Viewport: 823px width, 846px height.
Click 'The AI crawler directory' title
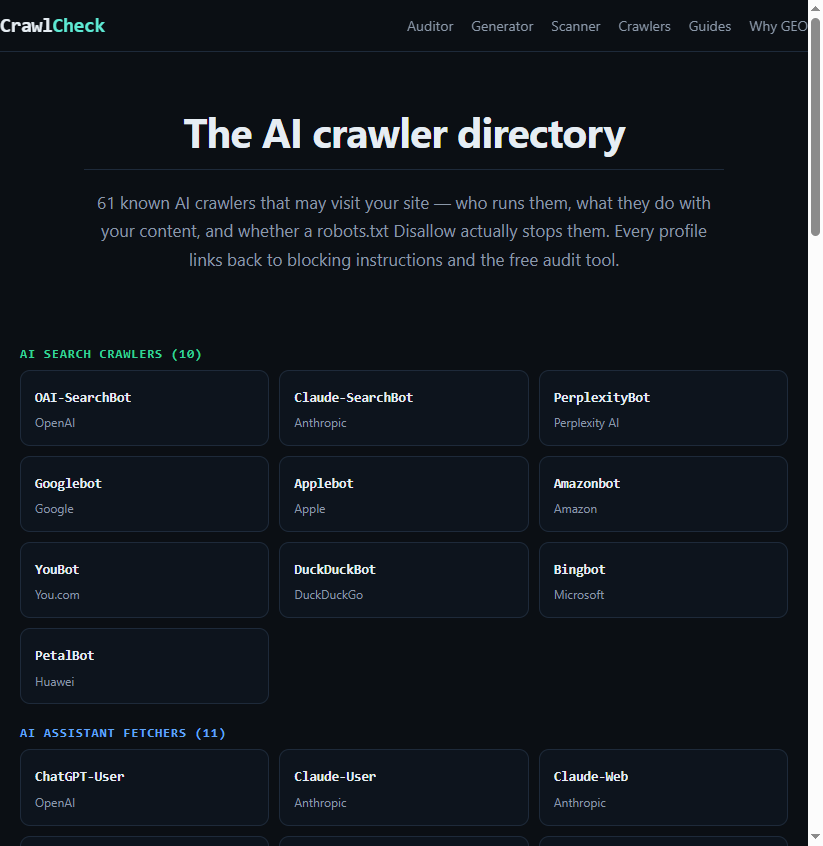coord(404,134)
